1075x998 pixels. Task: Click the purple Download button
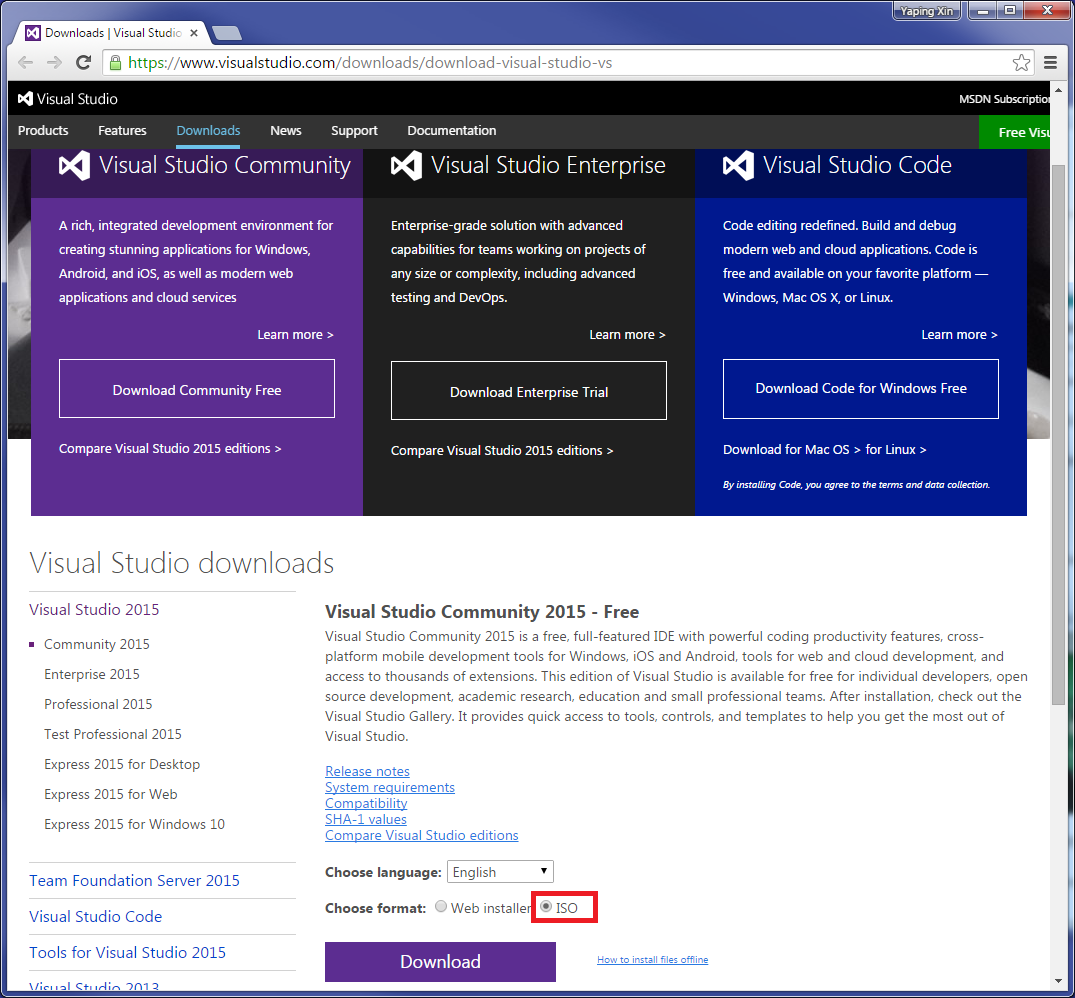pyautogui.click(x=440, y=962)
